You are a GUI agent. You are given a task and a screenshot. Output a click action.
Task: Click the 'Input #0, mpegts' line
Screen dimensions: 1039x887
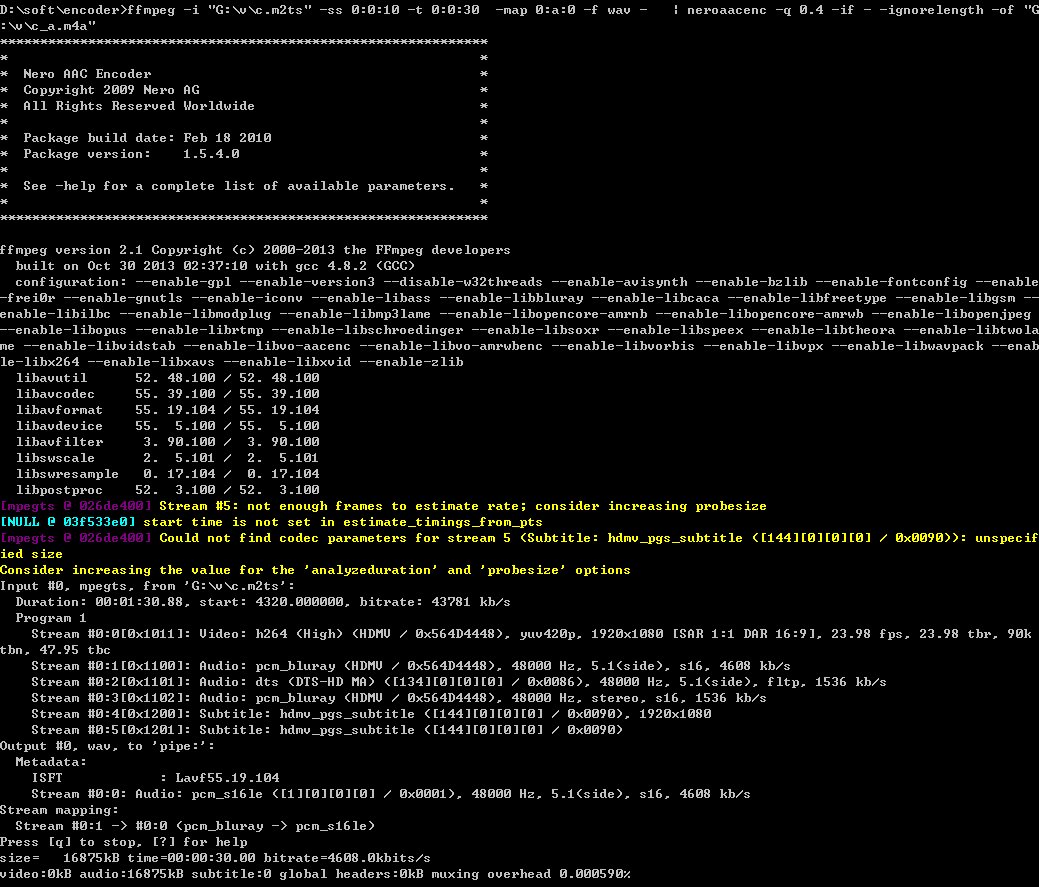[147, 586]
